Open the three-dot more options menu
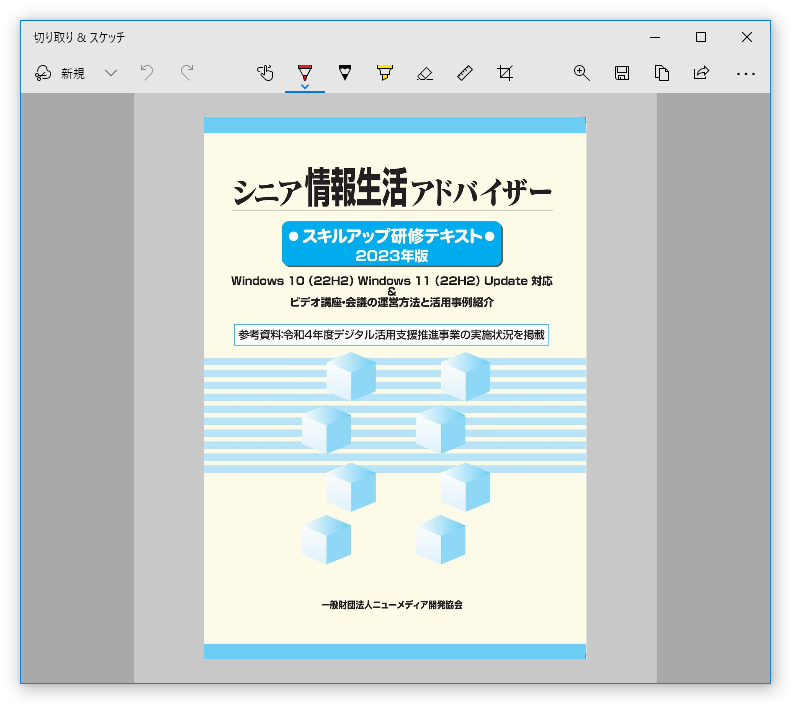This screenshot has width=791, height=704. tap(746, 73)
